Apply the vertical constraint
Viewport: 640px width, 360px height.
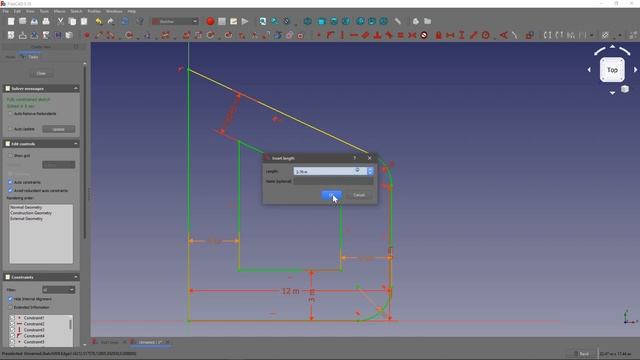coord(342,36)
